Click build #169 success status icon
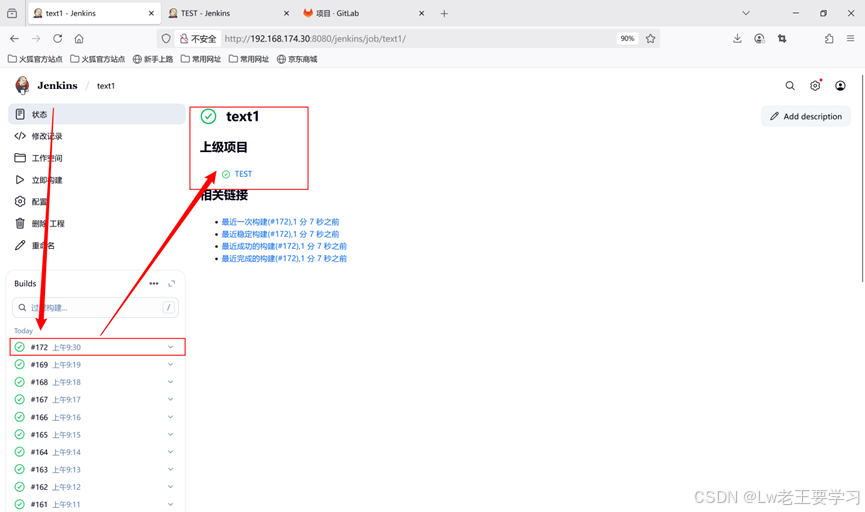This screenshot has width=865, height=512. pos(19,364)
